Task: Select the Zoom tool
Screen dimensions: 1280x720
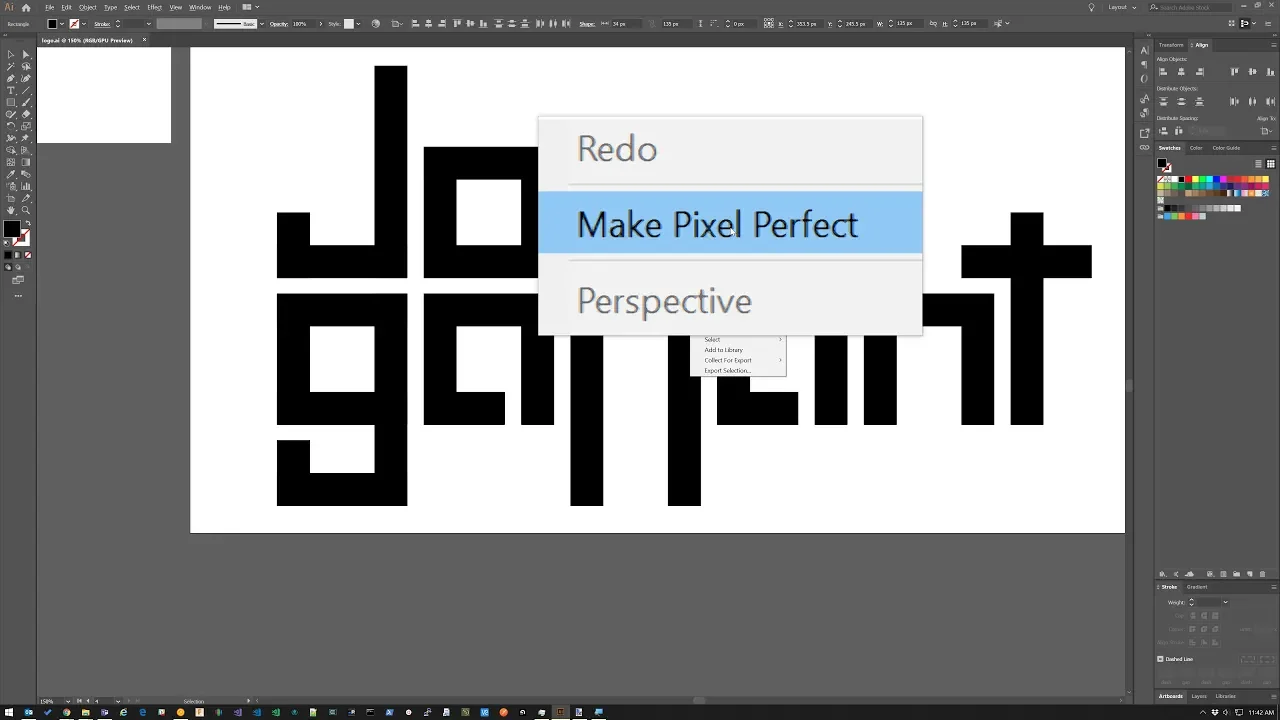Action: (x=26, y=211)
